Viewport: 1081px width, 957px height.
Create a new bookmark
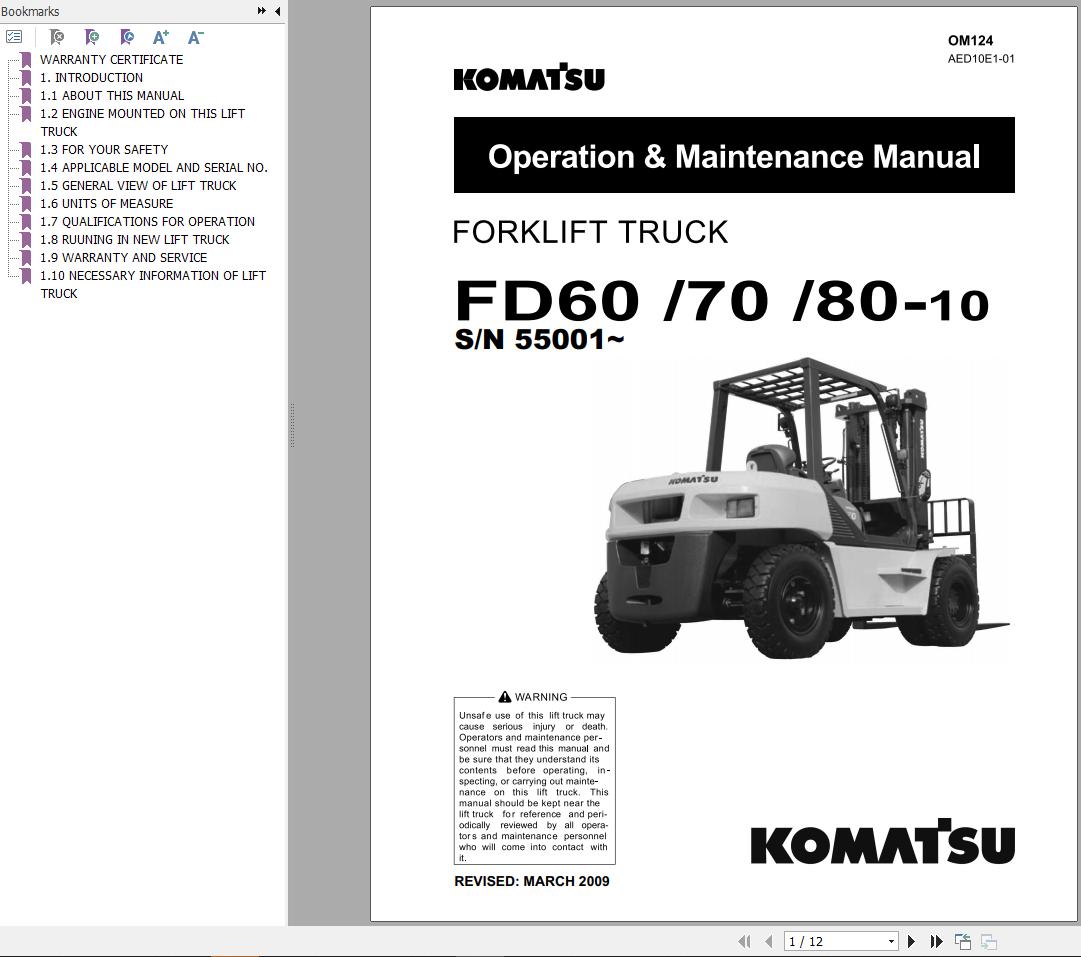coord(91,36)
